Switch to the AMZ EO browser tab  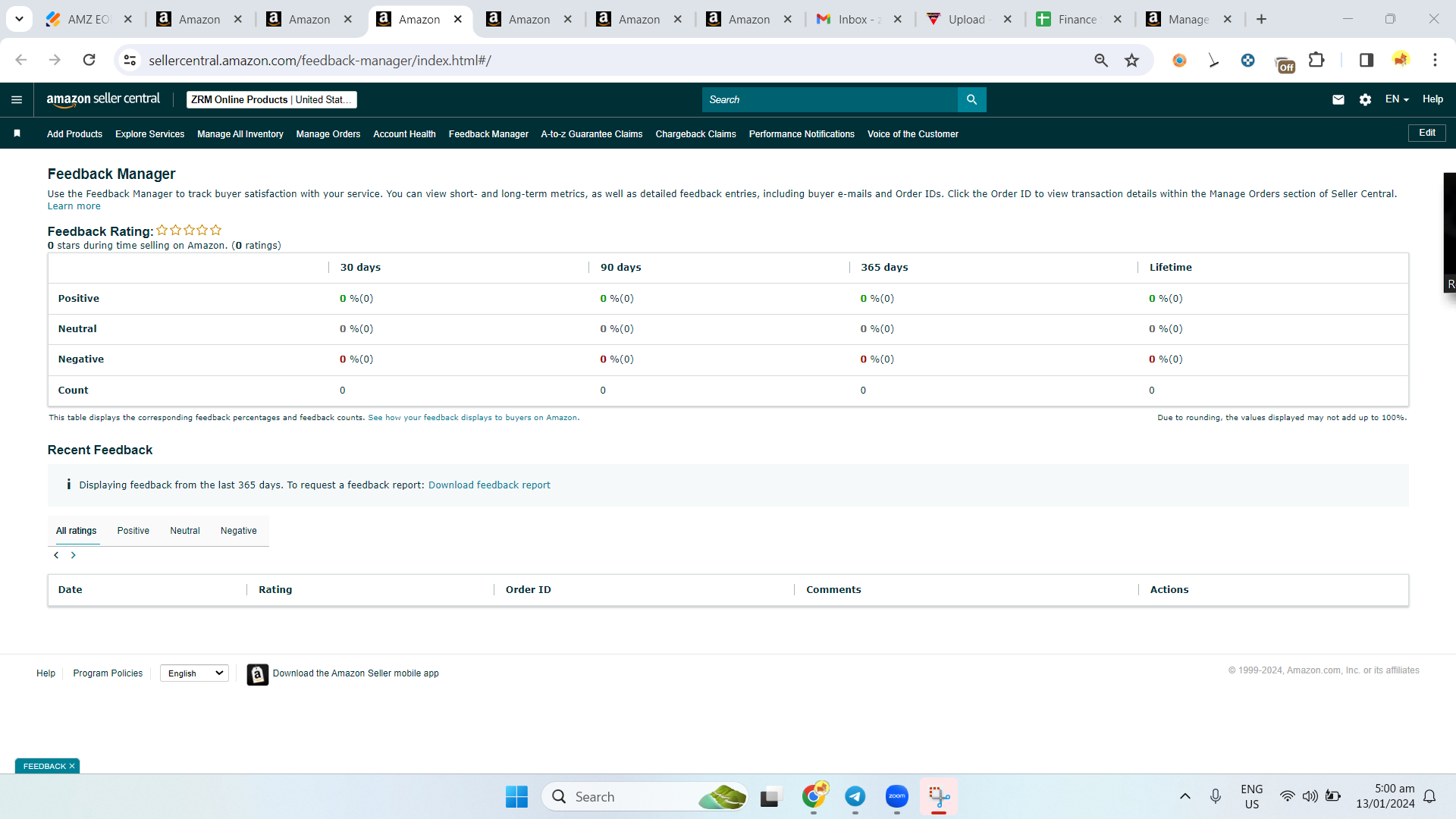(x=89, y=19)
